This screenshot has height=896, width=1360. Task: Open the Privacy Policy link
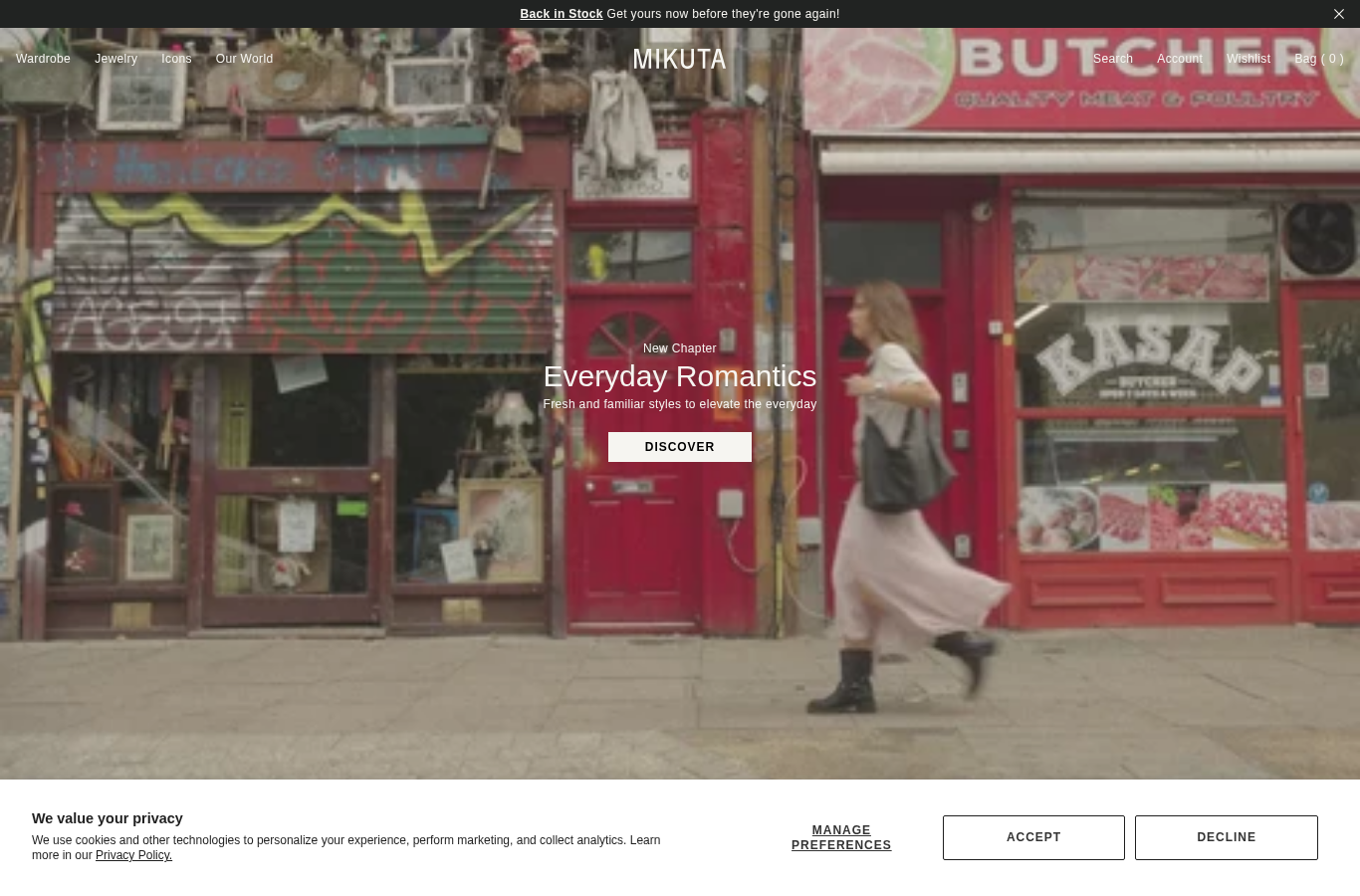coord(133,855)
